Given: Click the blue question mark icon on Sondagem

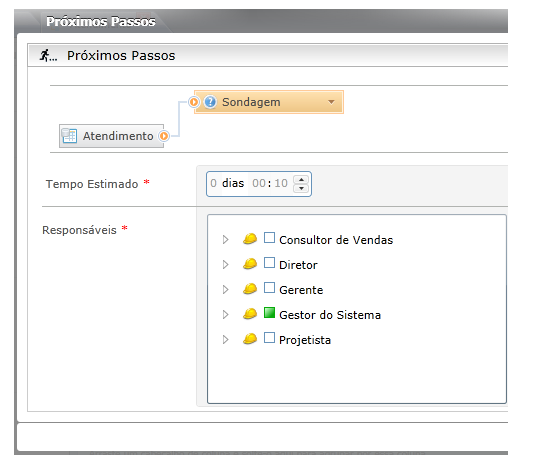Looking at the screenshot, I should (x=210, y=102).
